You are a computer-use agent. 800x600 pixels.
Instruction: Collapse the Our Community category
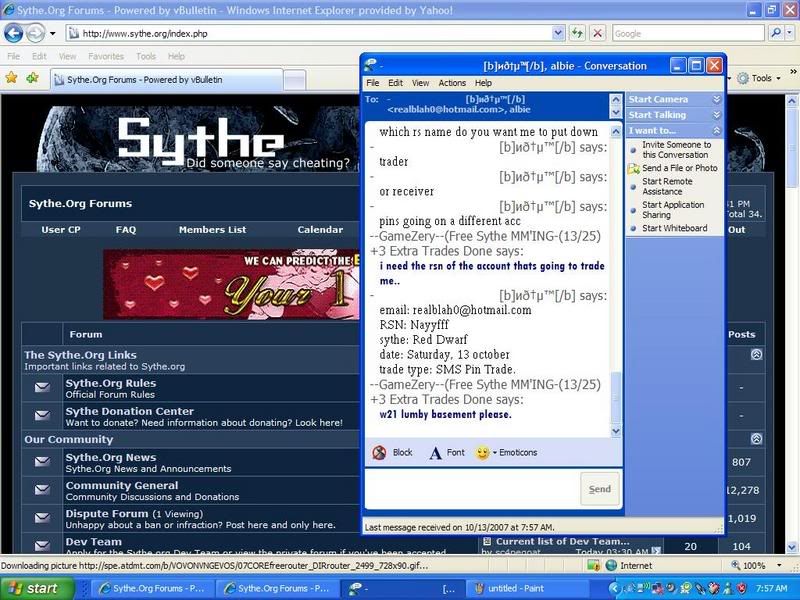757,438
